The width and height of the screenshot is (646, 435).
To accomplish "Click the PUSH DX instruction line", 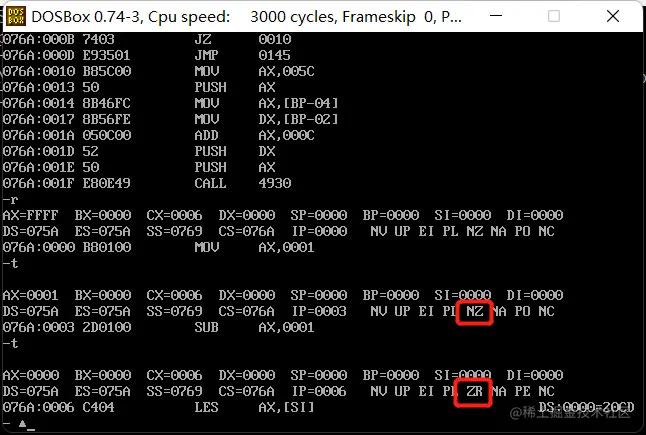I will pos(139,152).
